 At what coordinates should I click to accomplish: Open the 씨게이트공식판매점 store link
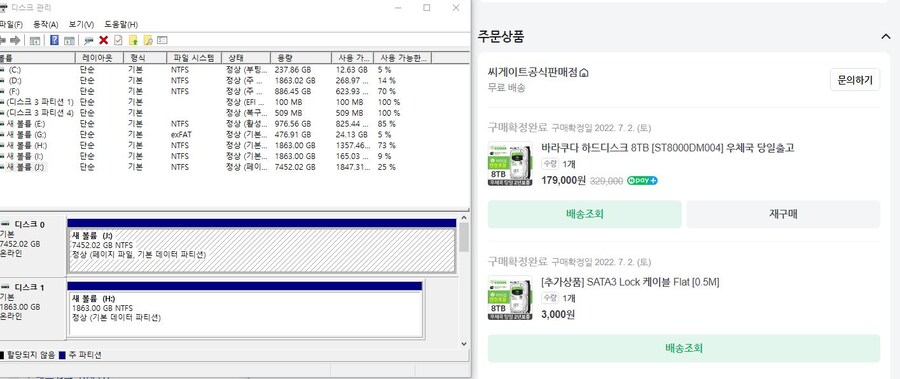[x=533, y=73]
